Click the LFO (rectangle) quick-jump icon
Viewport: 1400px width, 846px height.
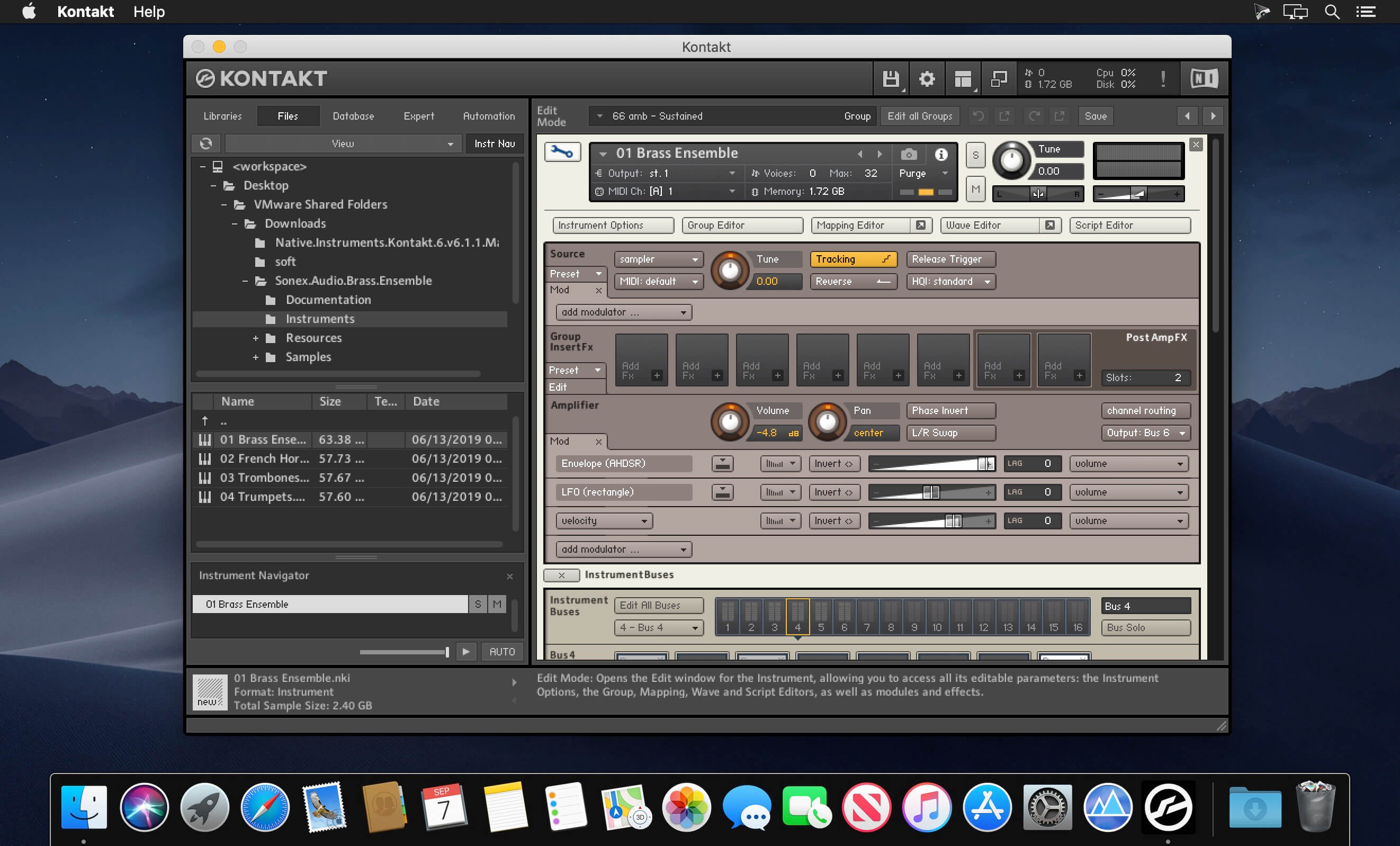coord(722,492)
